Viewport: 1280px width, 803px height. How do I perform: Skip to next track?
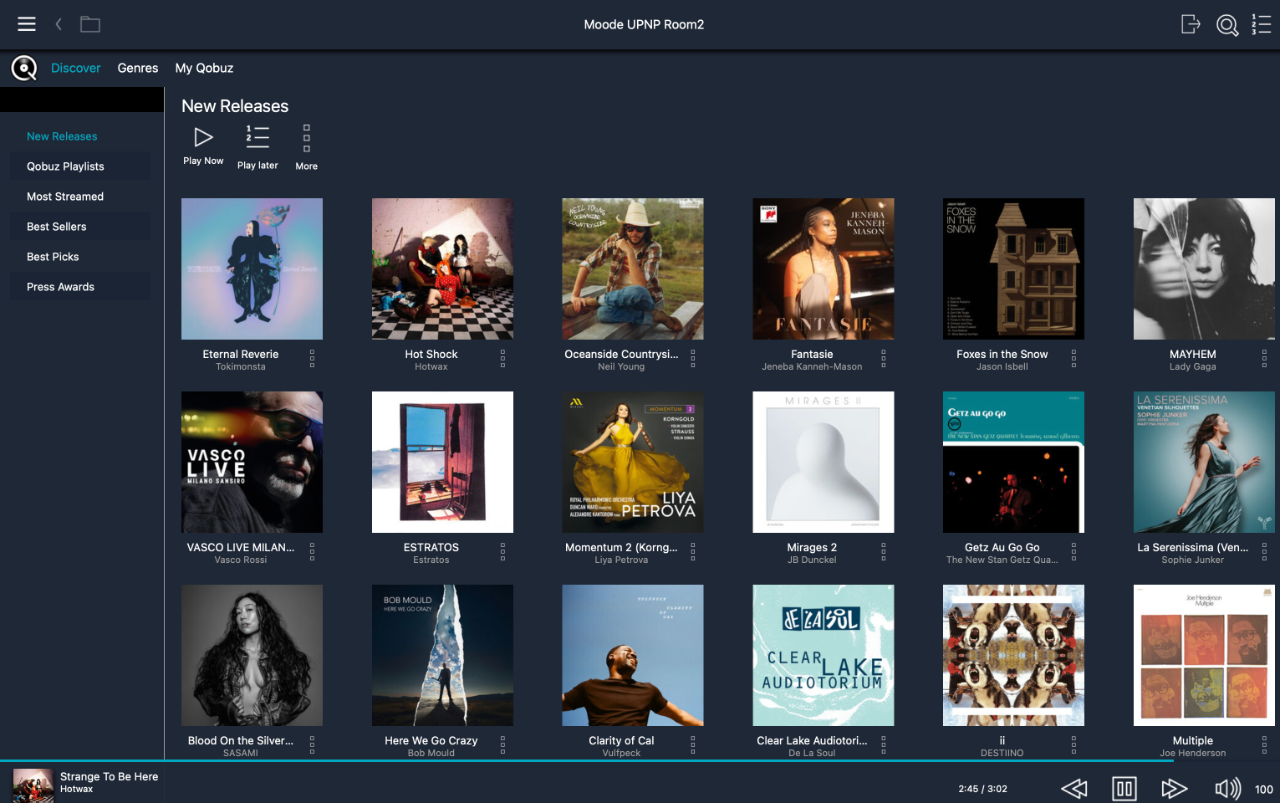tap(1174, 789)
